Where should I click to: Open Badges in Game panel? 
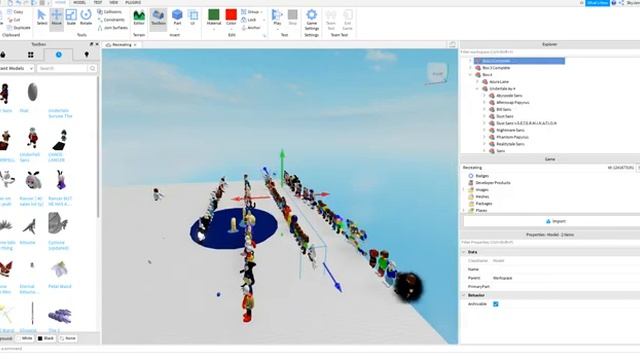[482, 176]
